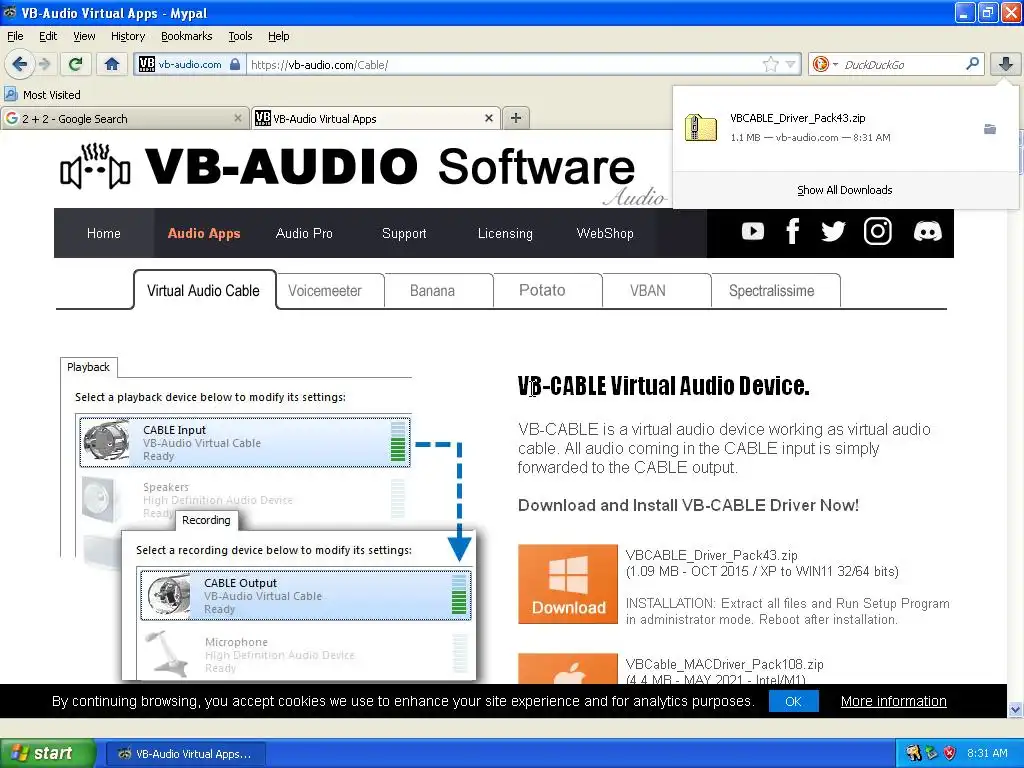Open the History menu
Image resolution: width=1024 pixels, height=768 pixels.
coord(128,36)
